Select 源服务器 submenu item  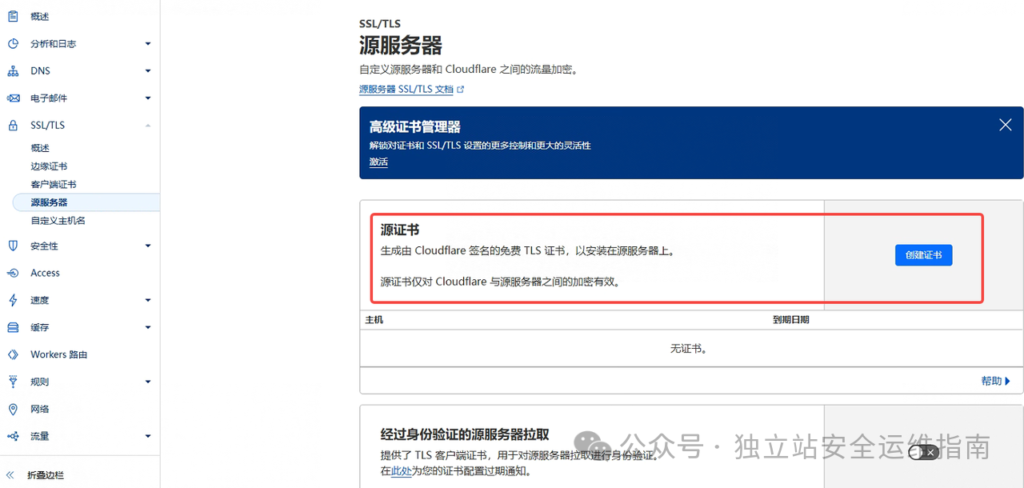86,203
